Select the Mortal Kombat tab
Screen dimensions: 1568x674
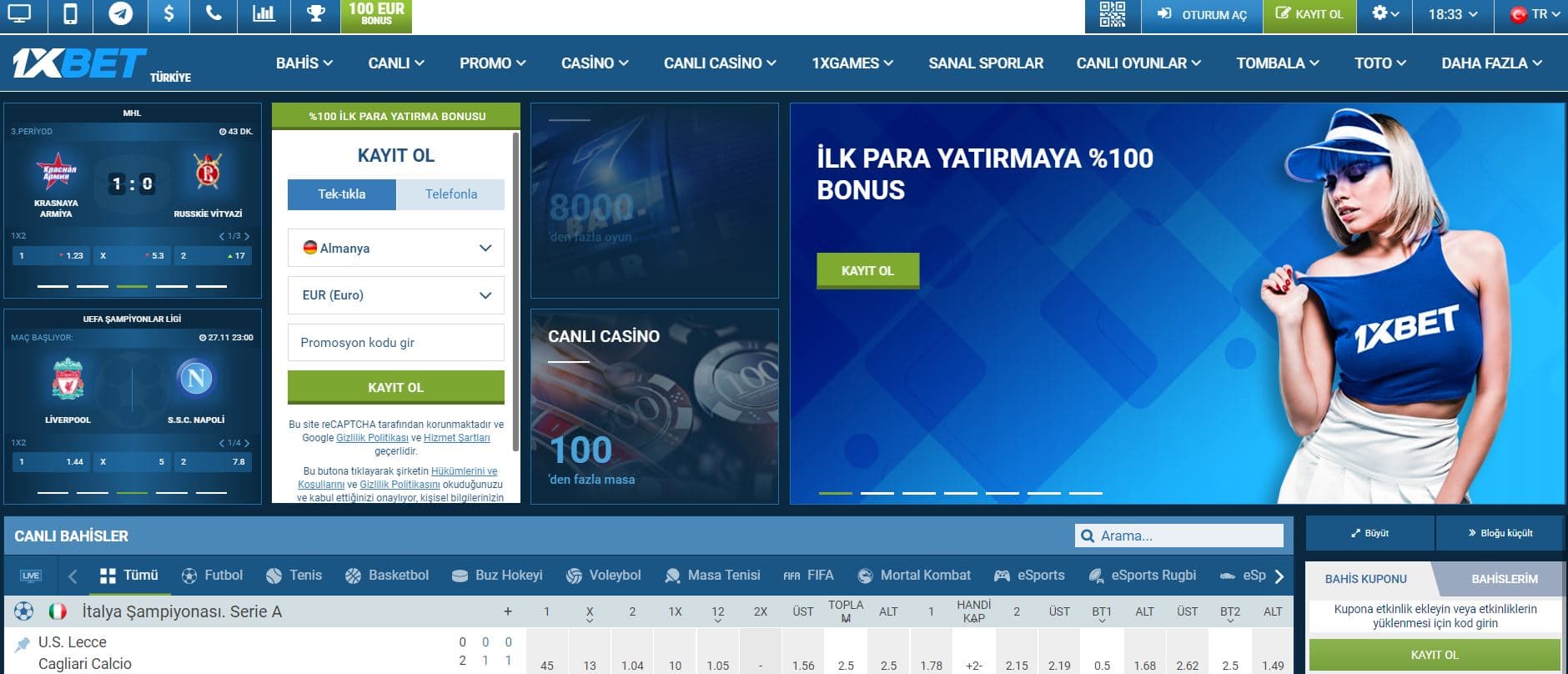pos(913,576)
